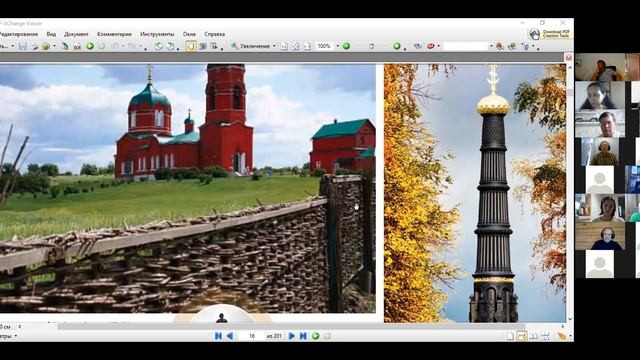This screenshot has height=360, width=640.
Task: Click green go-back view button
Action: (x=316, y=336)
